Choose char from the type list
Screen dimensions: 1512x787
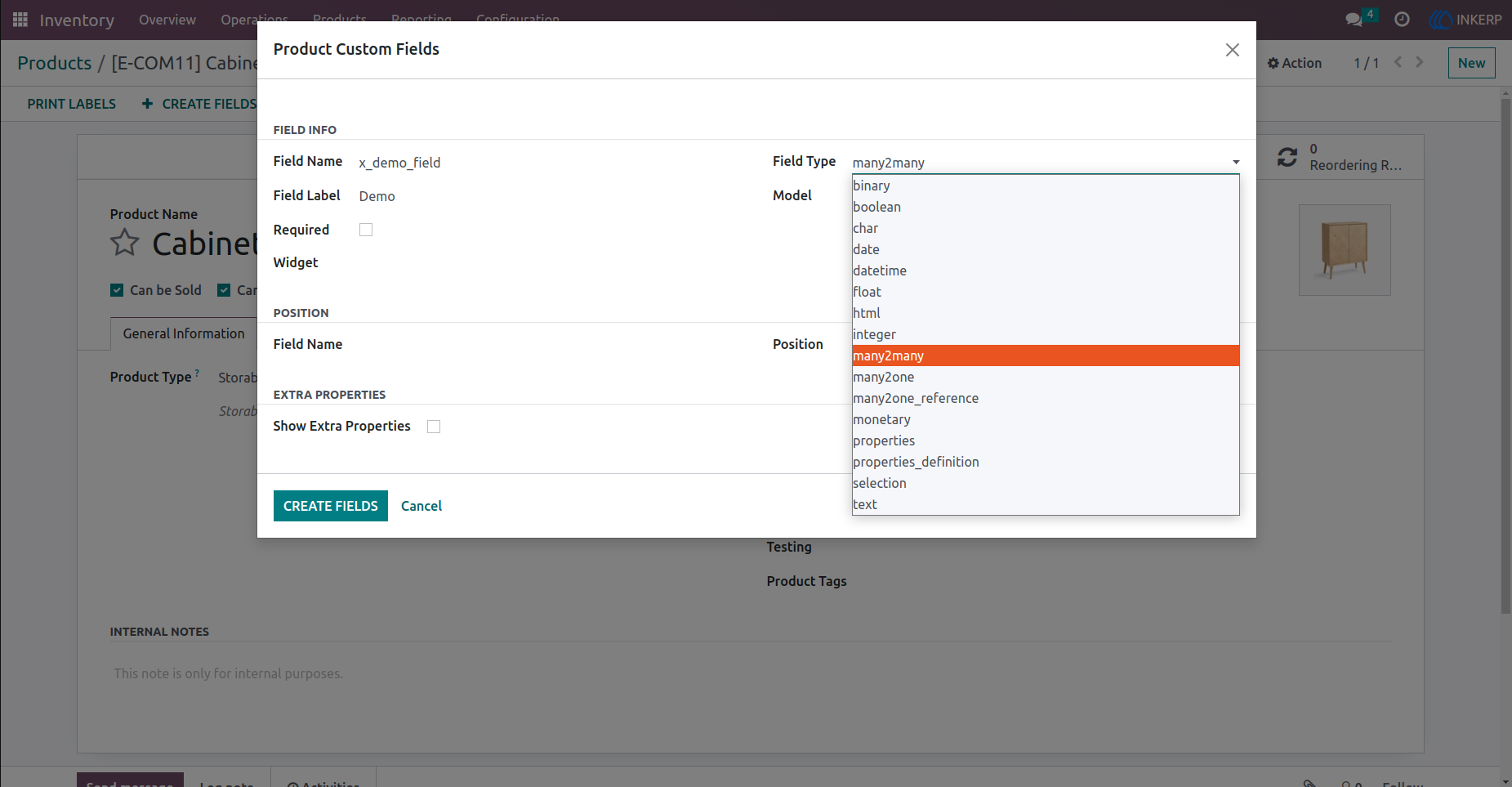click(x=1046, y=228)
